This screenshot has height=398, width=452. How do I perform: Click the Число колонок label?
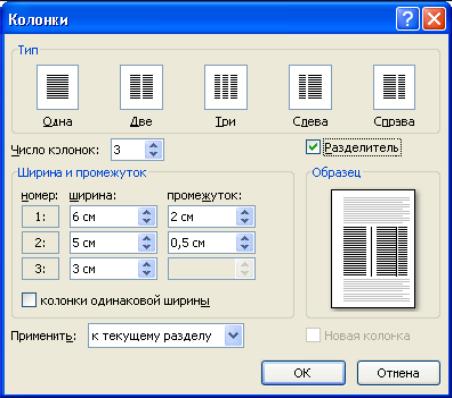pos(55,150)
